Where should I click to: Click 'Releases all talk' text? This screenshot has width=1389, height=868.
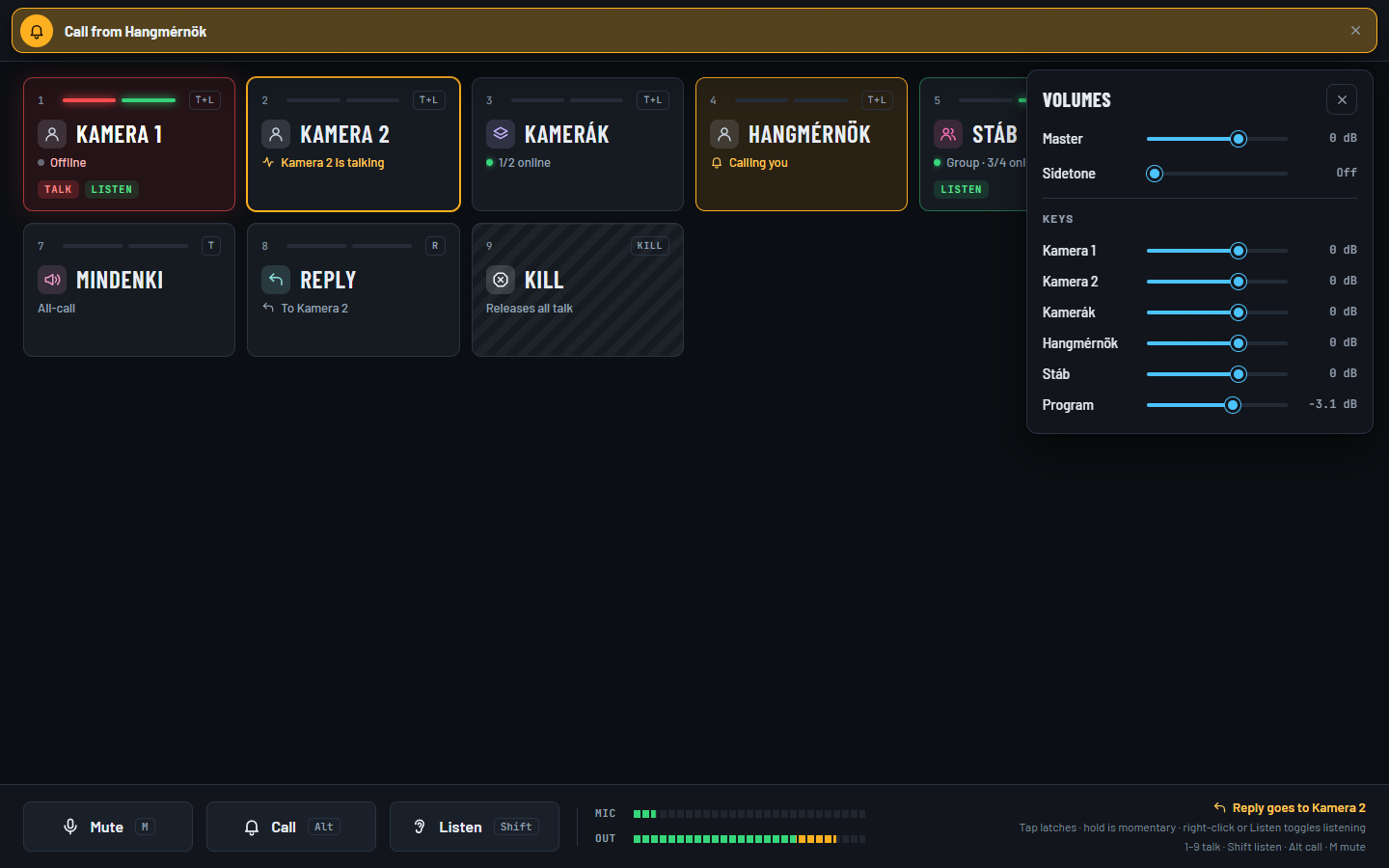click(530, 309)
